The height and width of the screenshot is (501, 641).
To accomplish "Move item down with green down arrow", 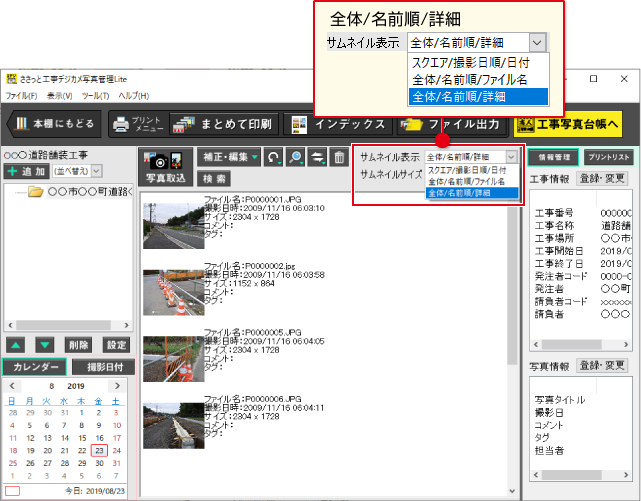I will coord(44,344).
